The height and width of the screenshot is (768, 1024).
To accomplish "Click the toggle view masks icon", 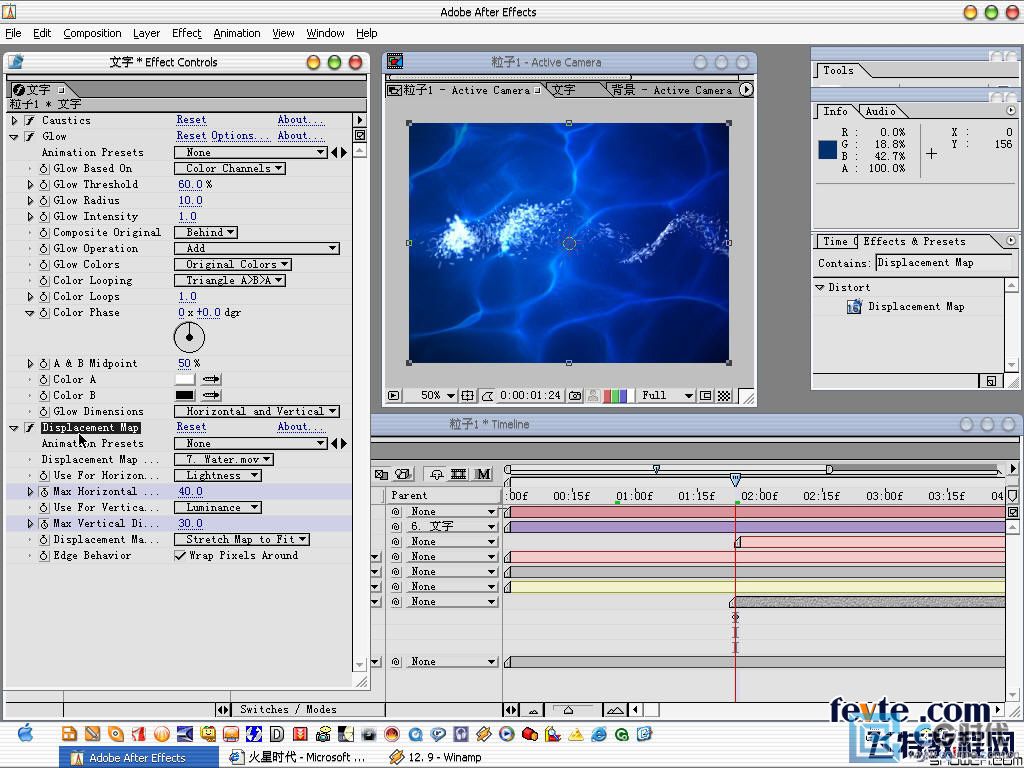I will click(488, 396).
